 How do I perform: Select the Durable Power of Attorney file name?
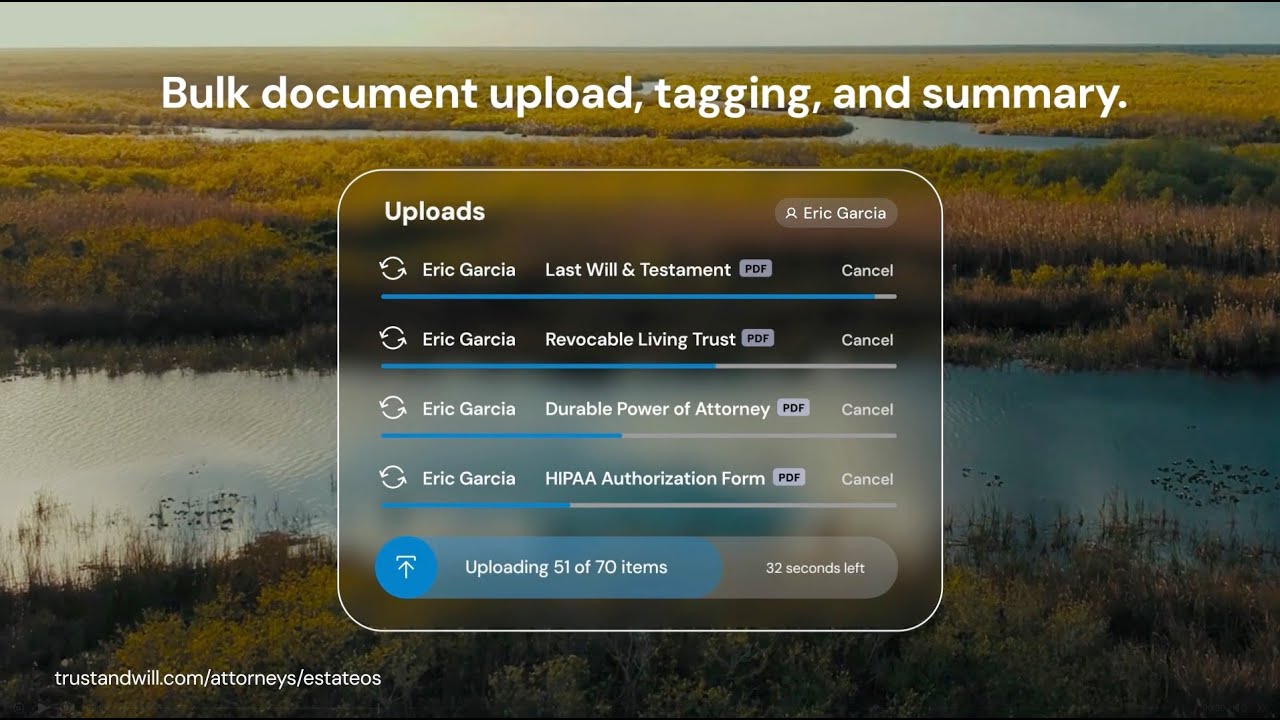coord(657,408)
